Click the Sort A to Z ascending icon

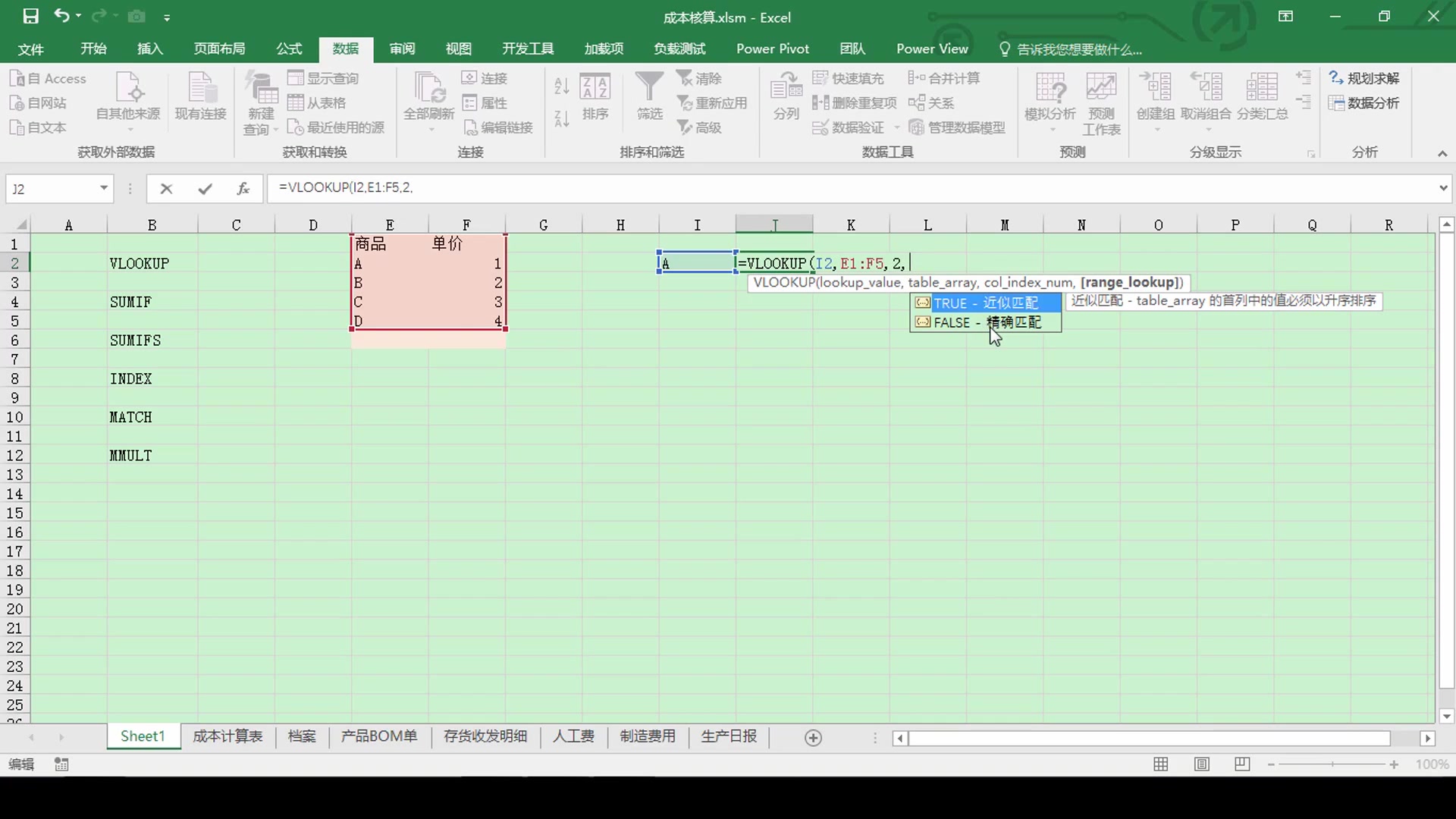(561, 86)
